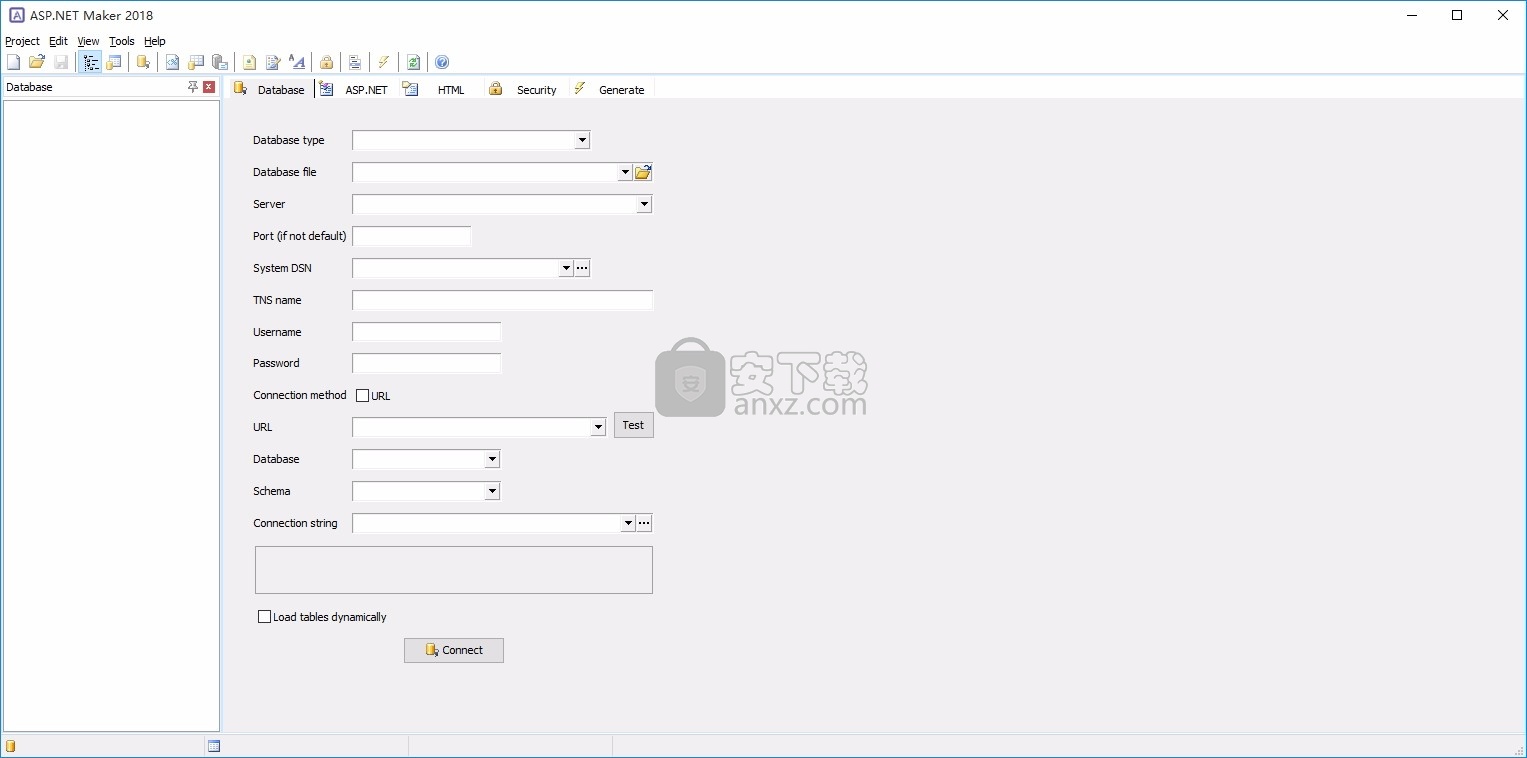Click the database connect toolbar icon
The image size is (1527, 758).
coord(144,62)
